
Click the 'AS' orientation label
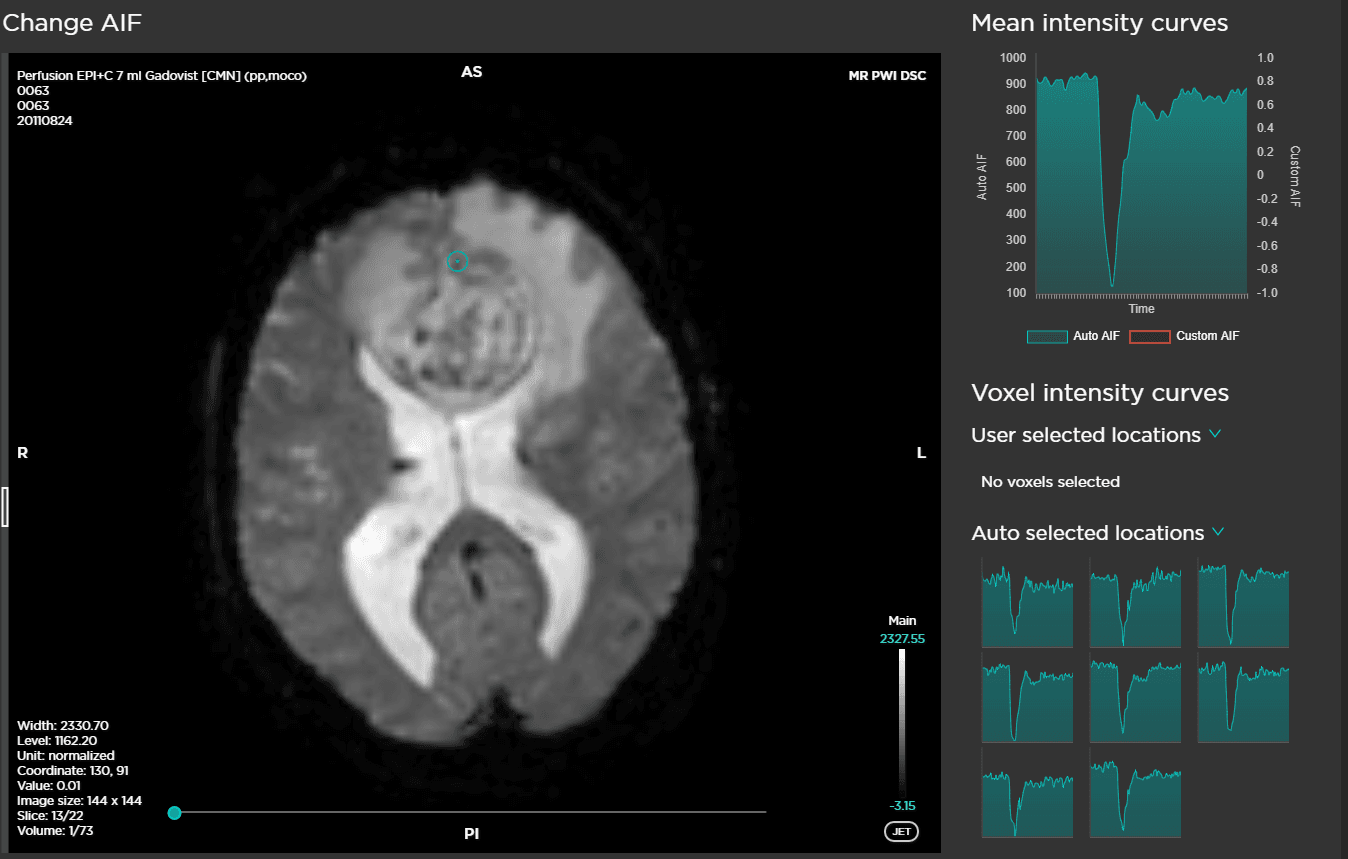click(x=471, y=72)
